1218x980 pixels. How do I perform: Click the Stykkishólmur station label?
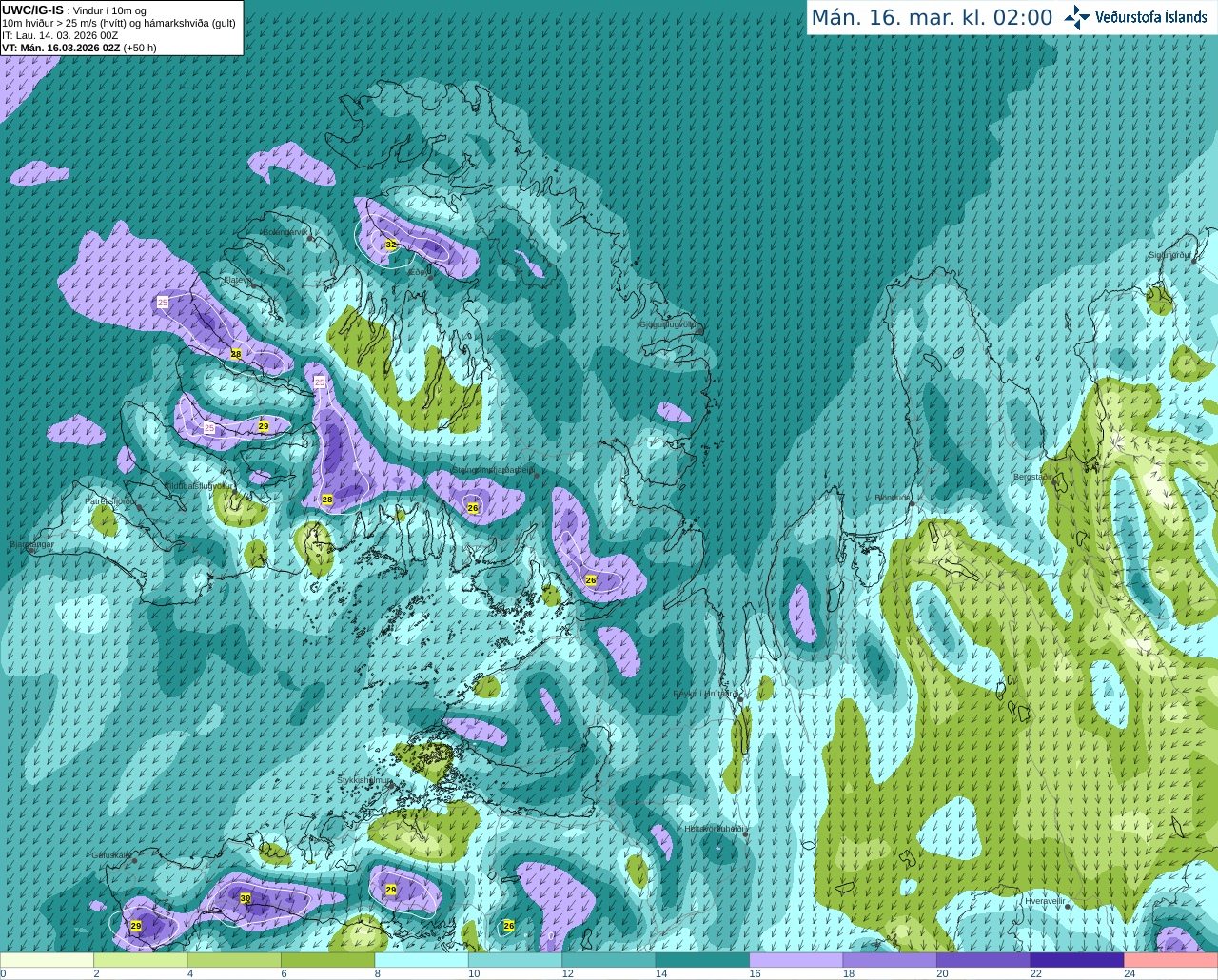tap(363, 780)
